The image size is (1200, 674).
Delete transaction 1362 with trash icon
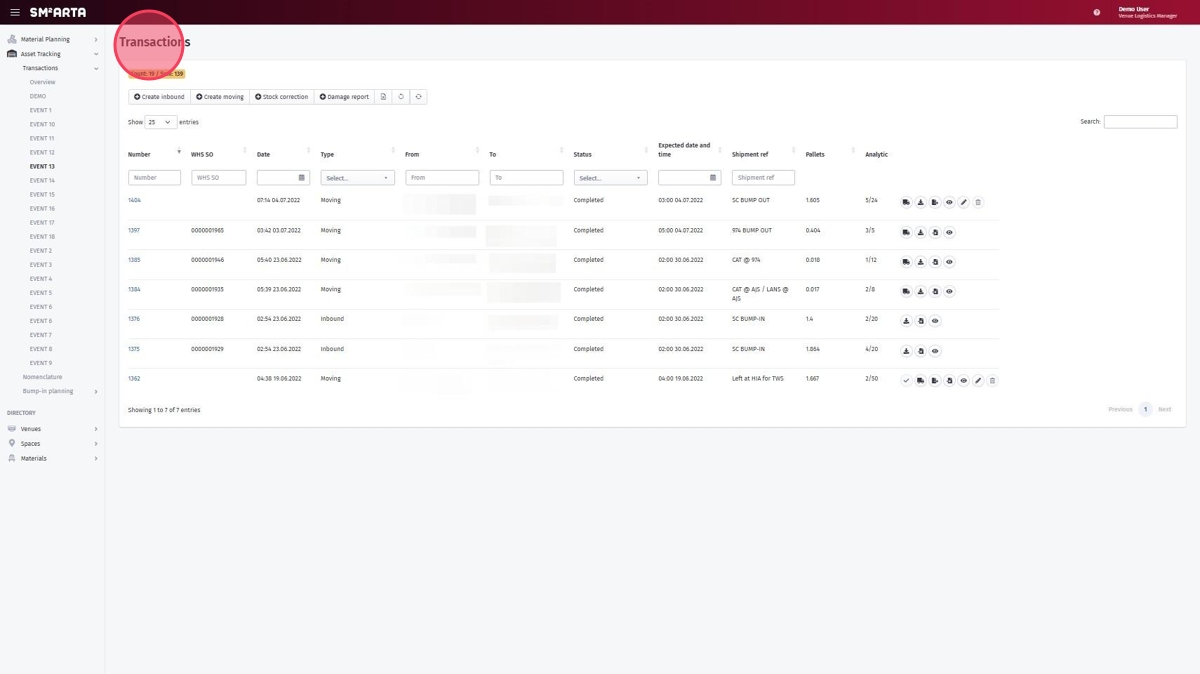coord(992,381)
